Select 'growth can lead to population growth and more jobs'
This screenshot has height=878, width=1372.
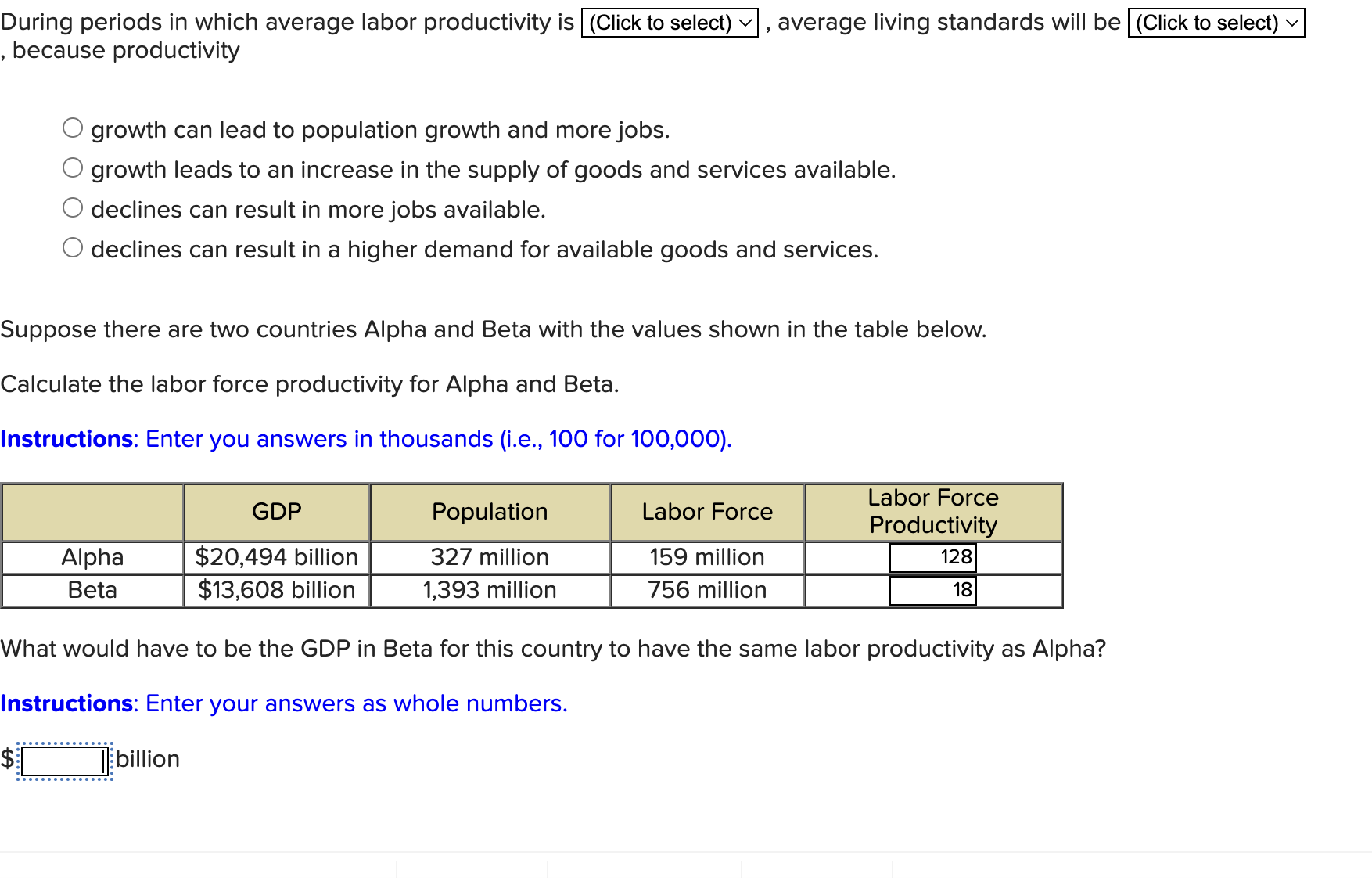73,128
